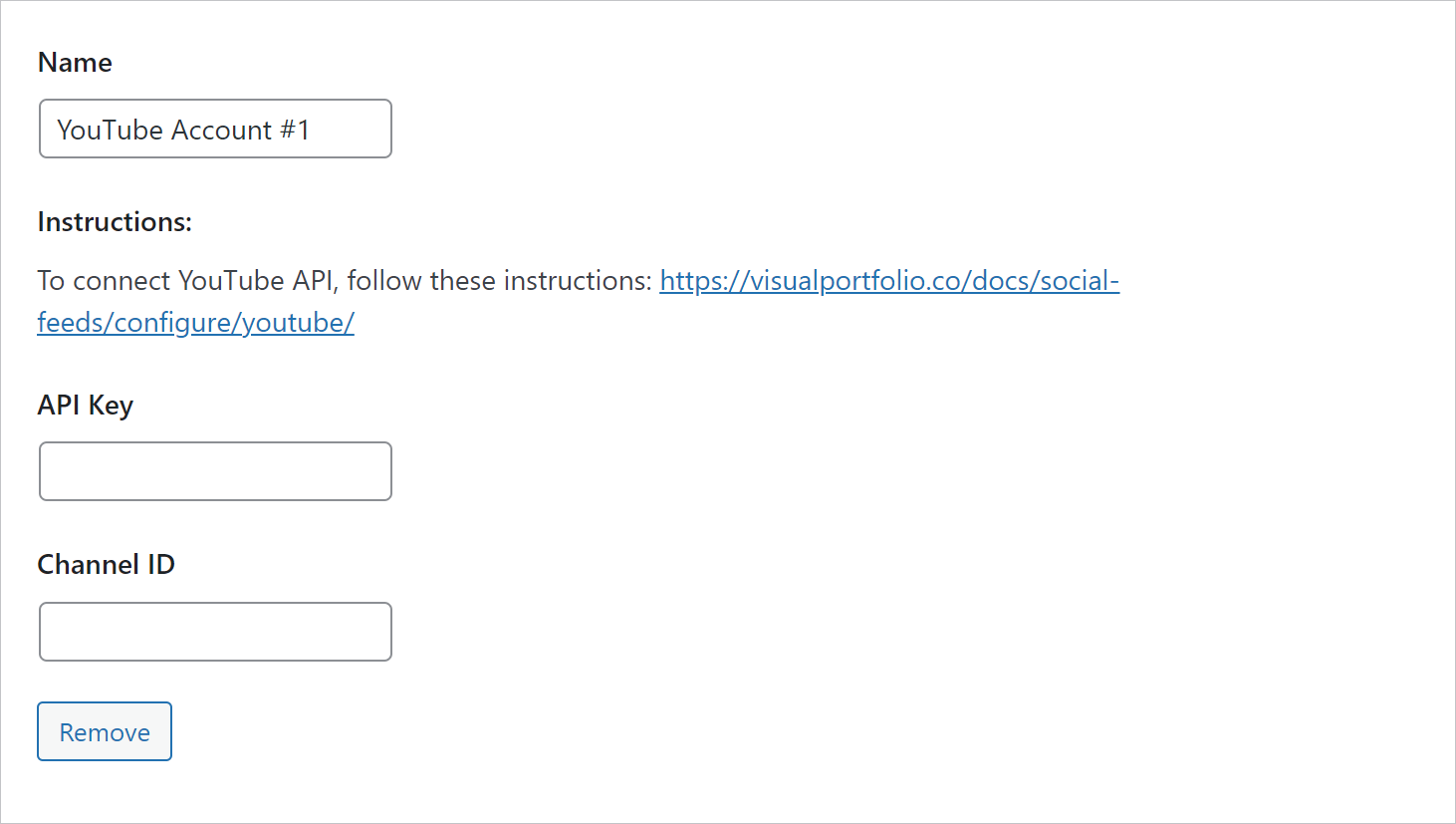Click the '#1' in the Name field

(295, 130)
